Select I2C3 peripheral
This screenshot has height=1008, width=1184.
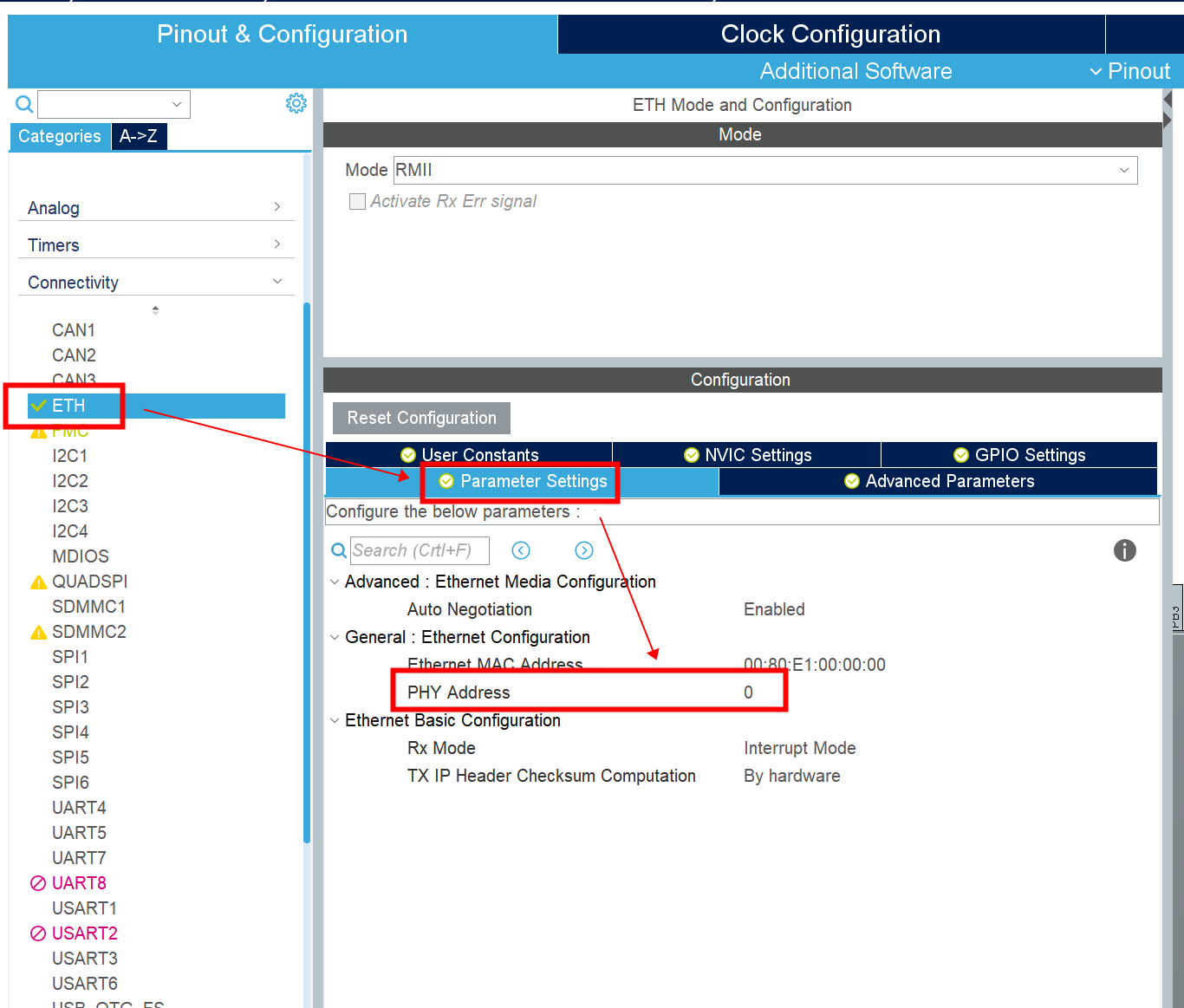pos(70,506)
